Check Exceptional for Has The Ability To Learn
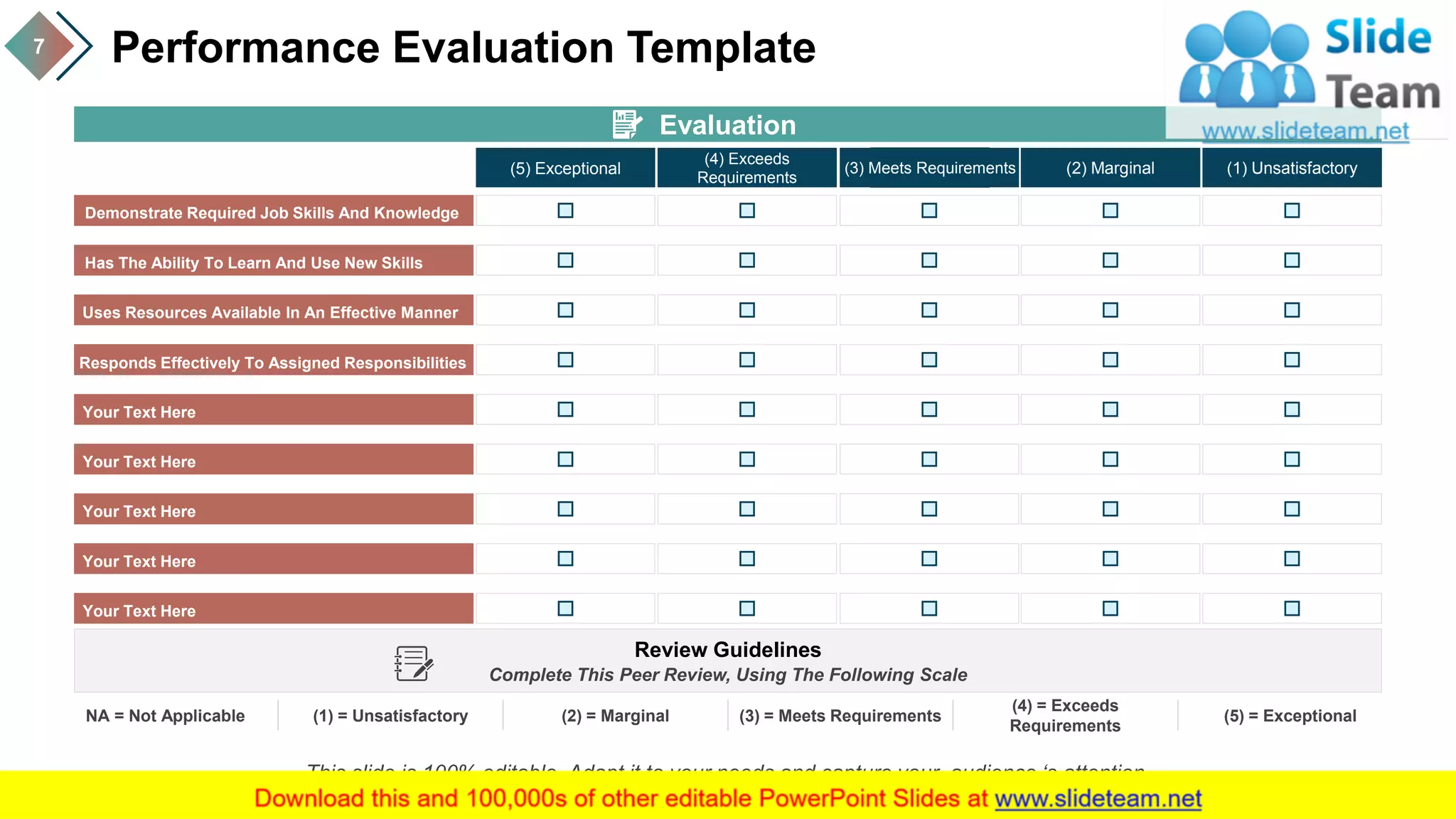The height and width of the screenshot is (819, 1456). click(x=565, y=260)
